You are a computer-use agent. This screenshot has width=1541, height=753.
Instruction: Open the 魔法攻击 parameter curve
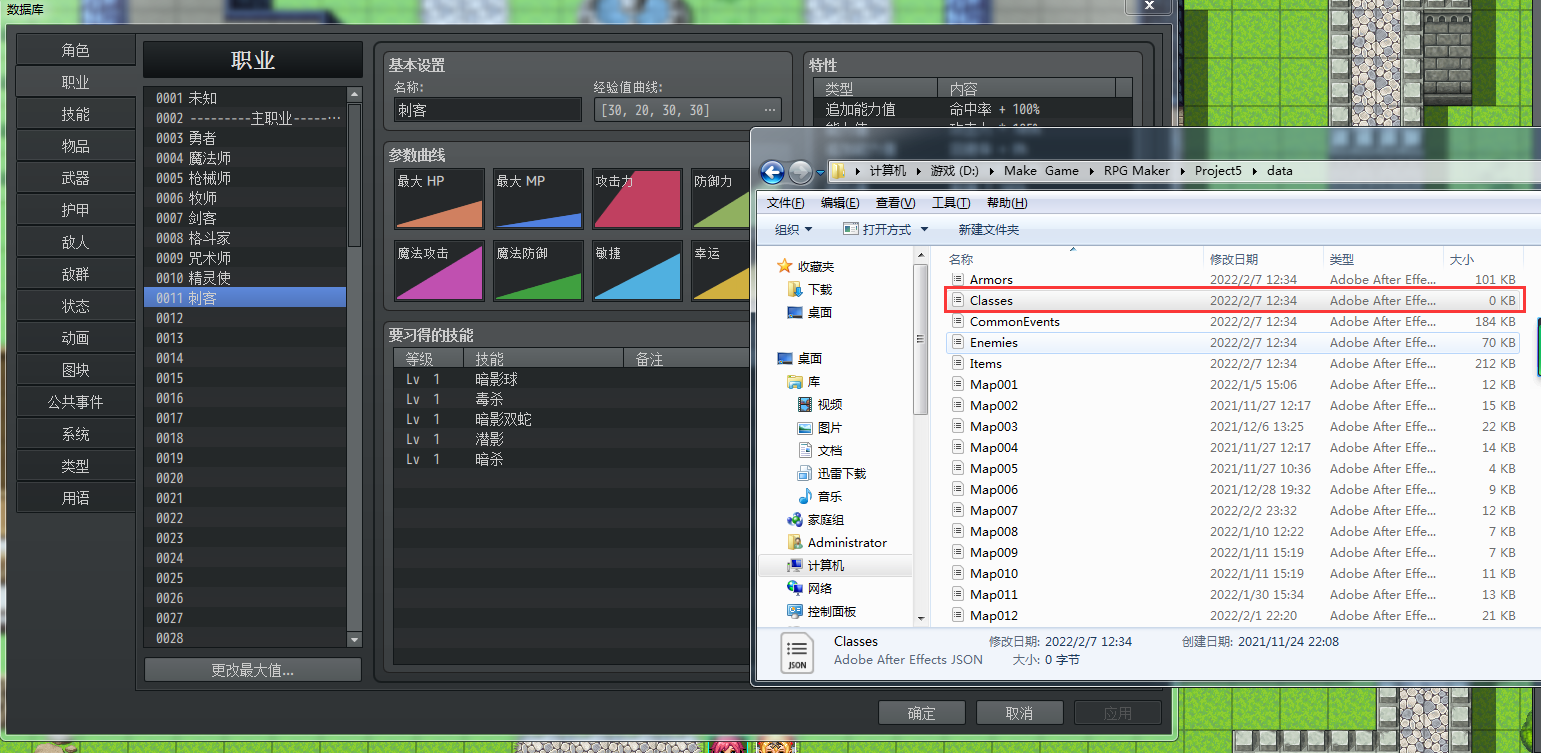click(x=439, y=270)
